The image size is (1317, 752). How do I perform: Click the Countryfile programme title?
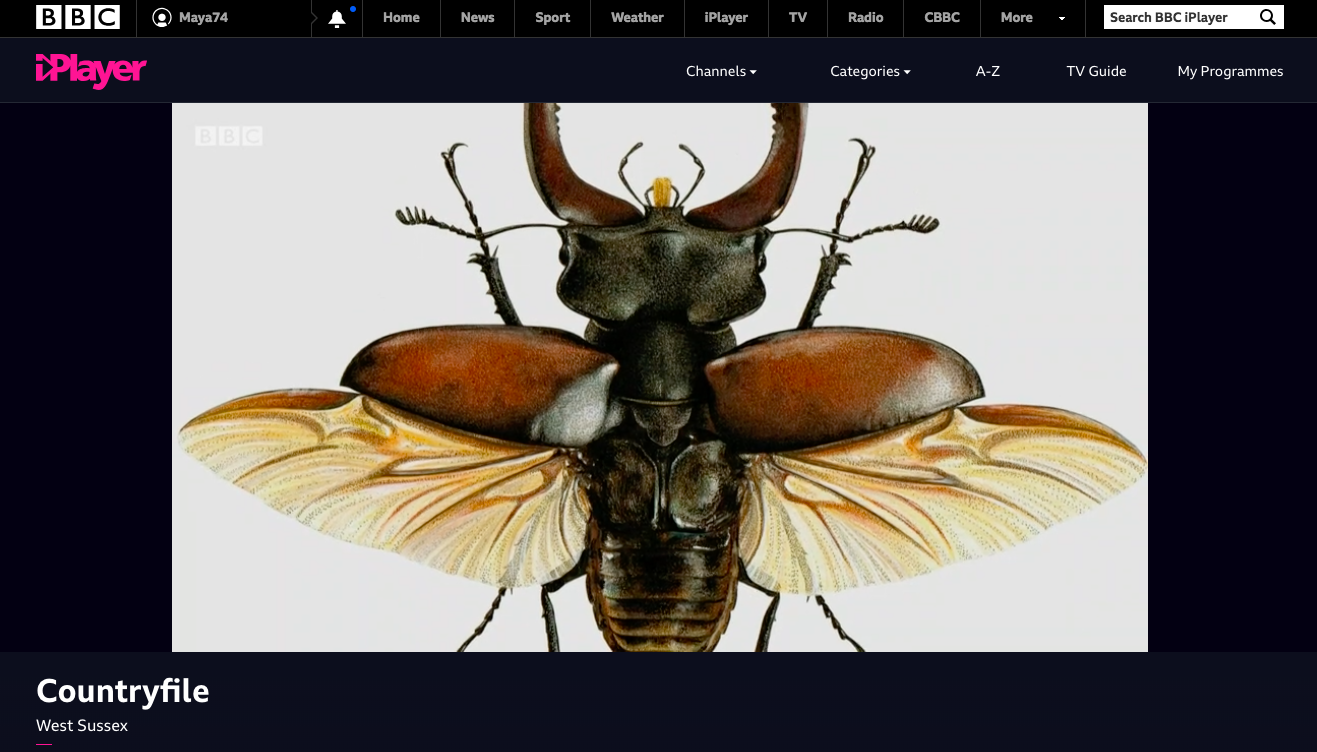click(x=123, y=691)
